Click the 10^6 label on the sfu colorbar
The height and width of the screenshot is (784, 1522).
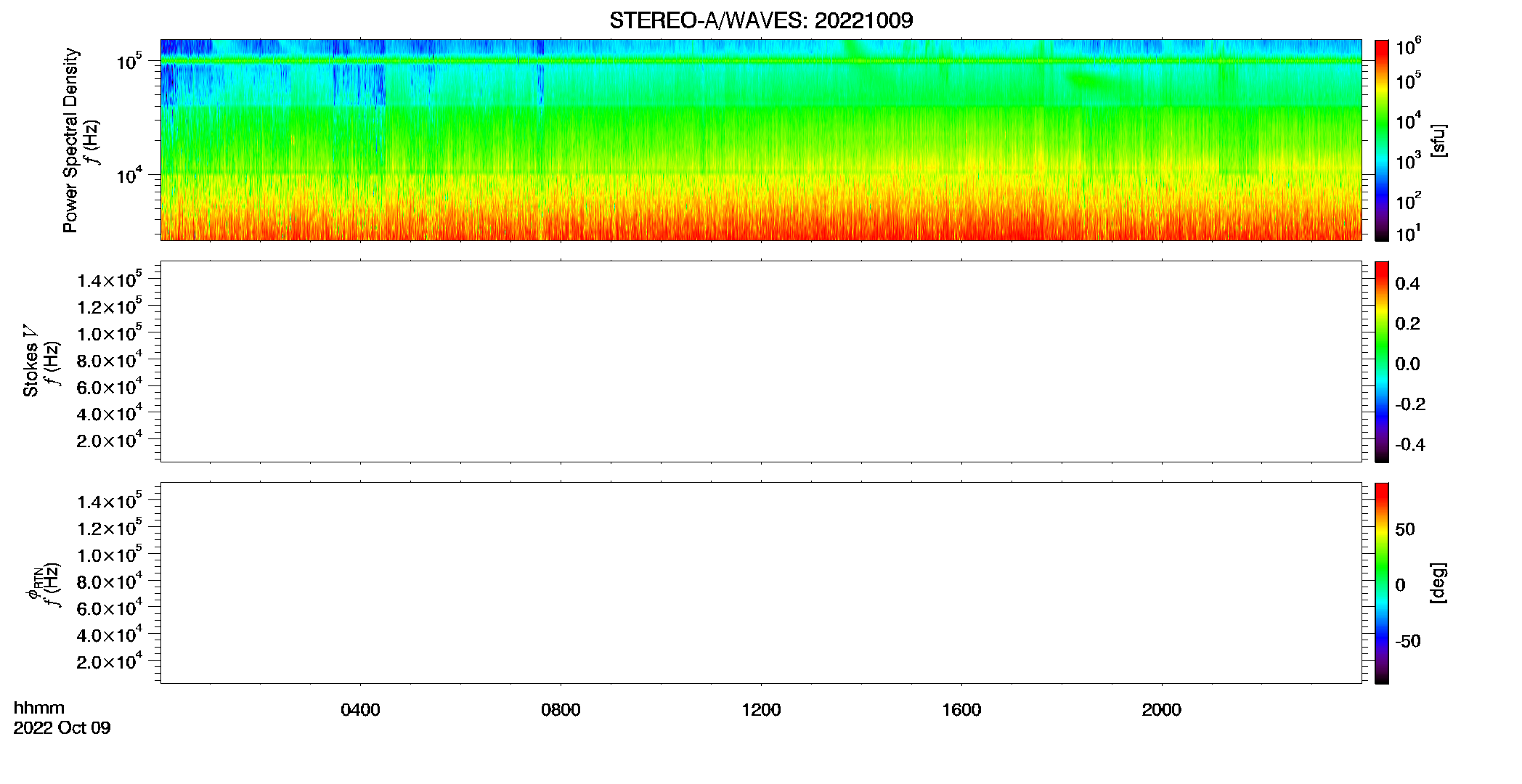(1409, 46)
